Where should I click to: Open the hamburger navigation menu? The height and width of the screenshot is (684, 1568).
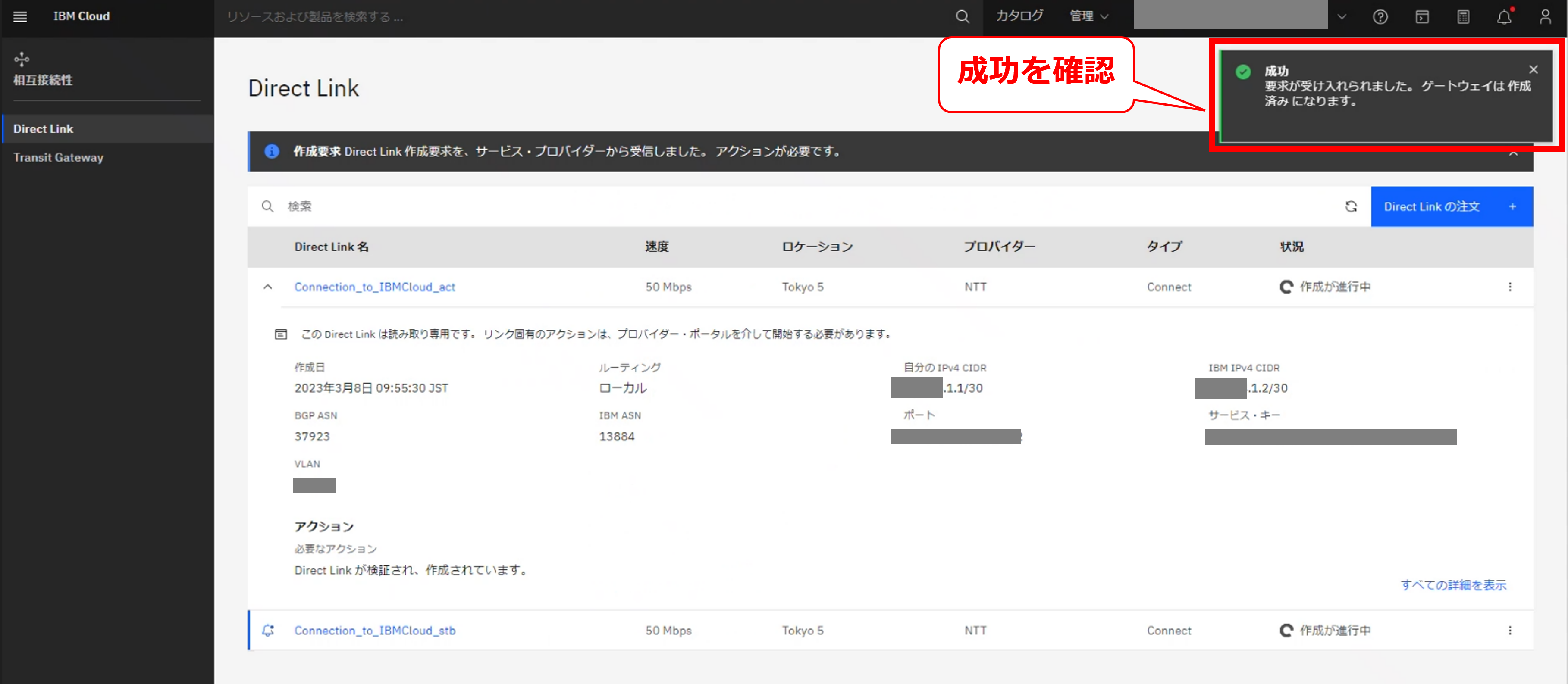click(x=20, y=16)
